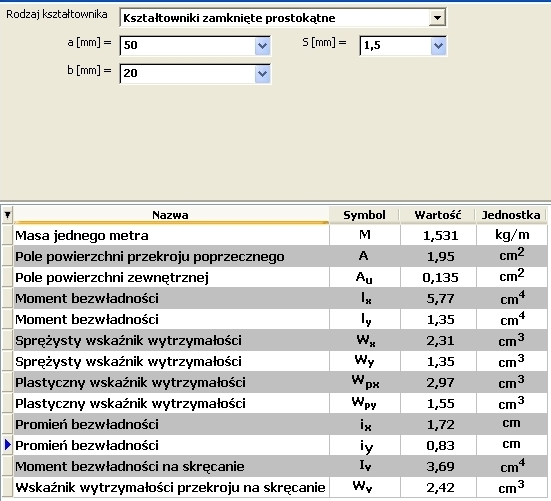
Task: Click the a [mm] field showing 50
Action: point(195,46)
